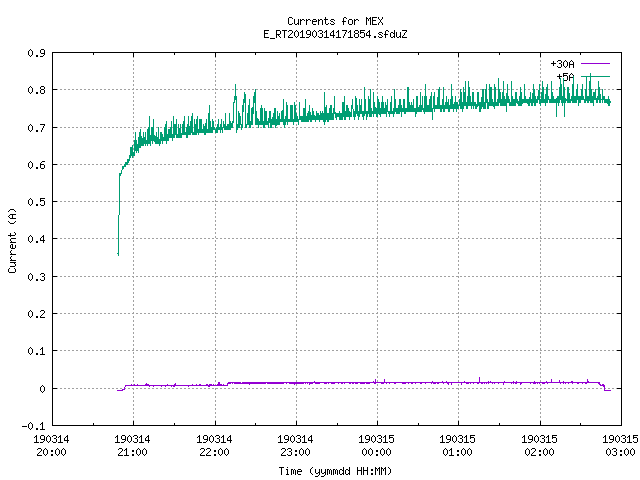Click the y-axis label 'Current (A)'
This screenshot has height=480, width=640.
(x=12, y=240)
